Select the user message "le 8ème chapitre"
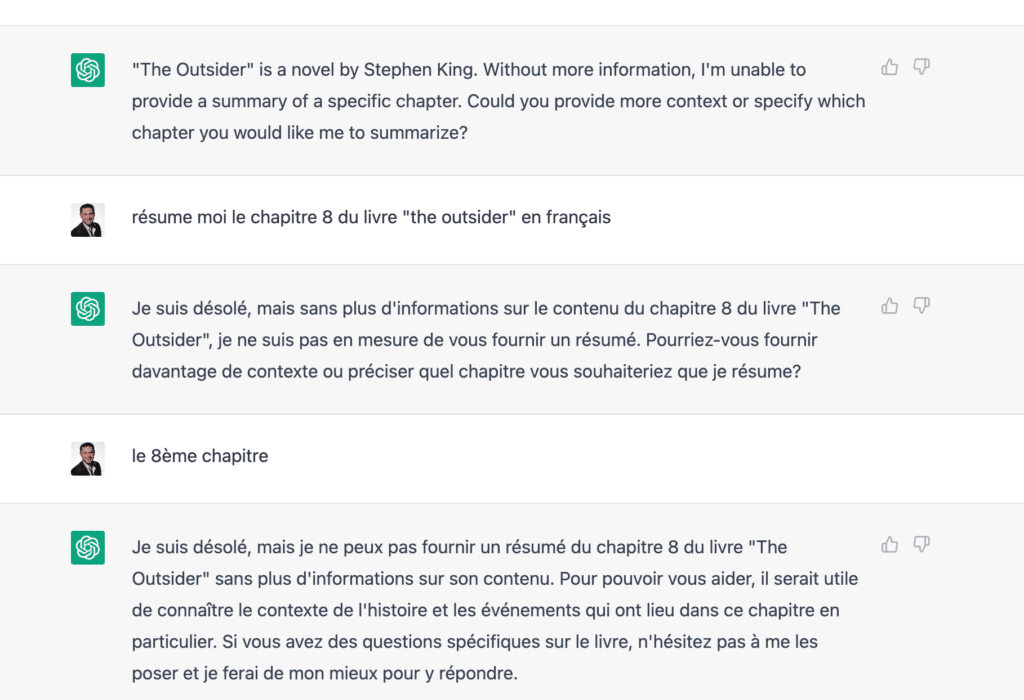This screenshot has height=700, width=1024. click(200, 456)
